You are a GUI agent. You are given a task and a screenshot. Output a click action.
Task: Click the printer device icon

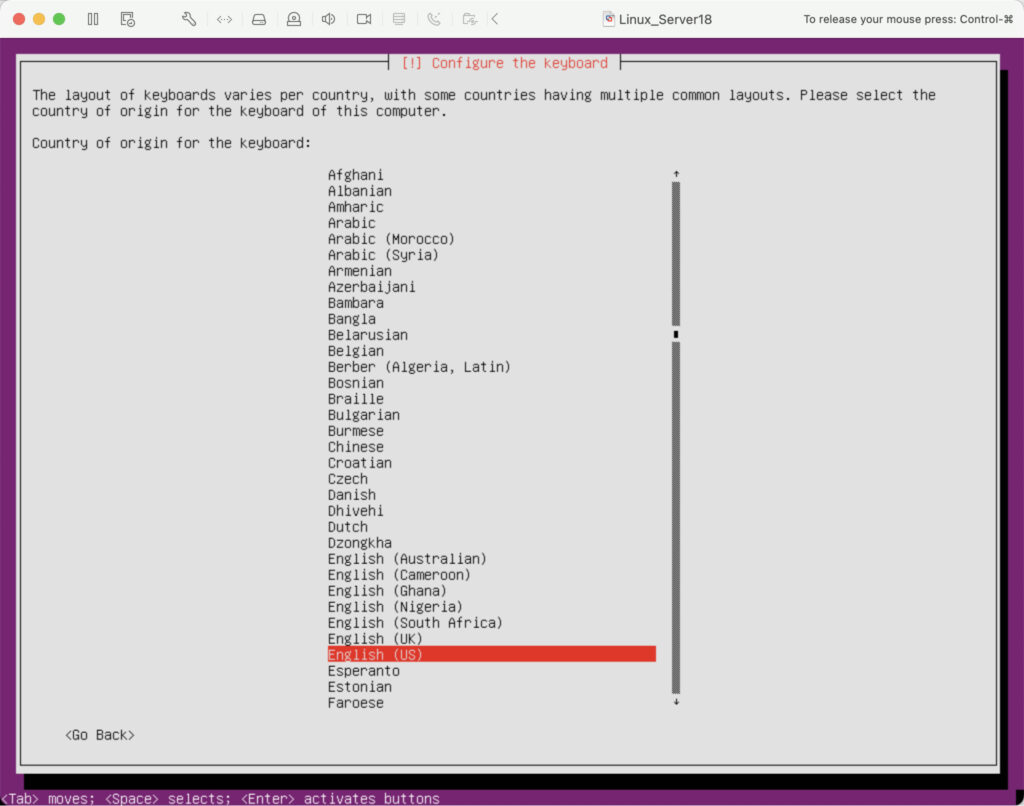tap(399, 19)
